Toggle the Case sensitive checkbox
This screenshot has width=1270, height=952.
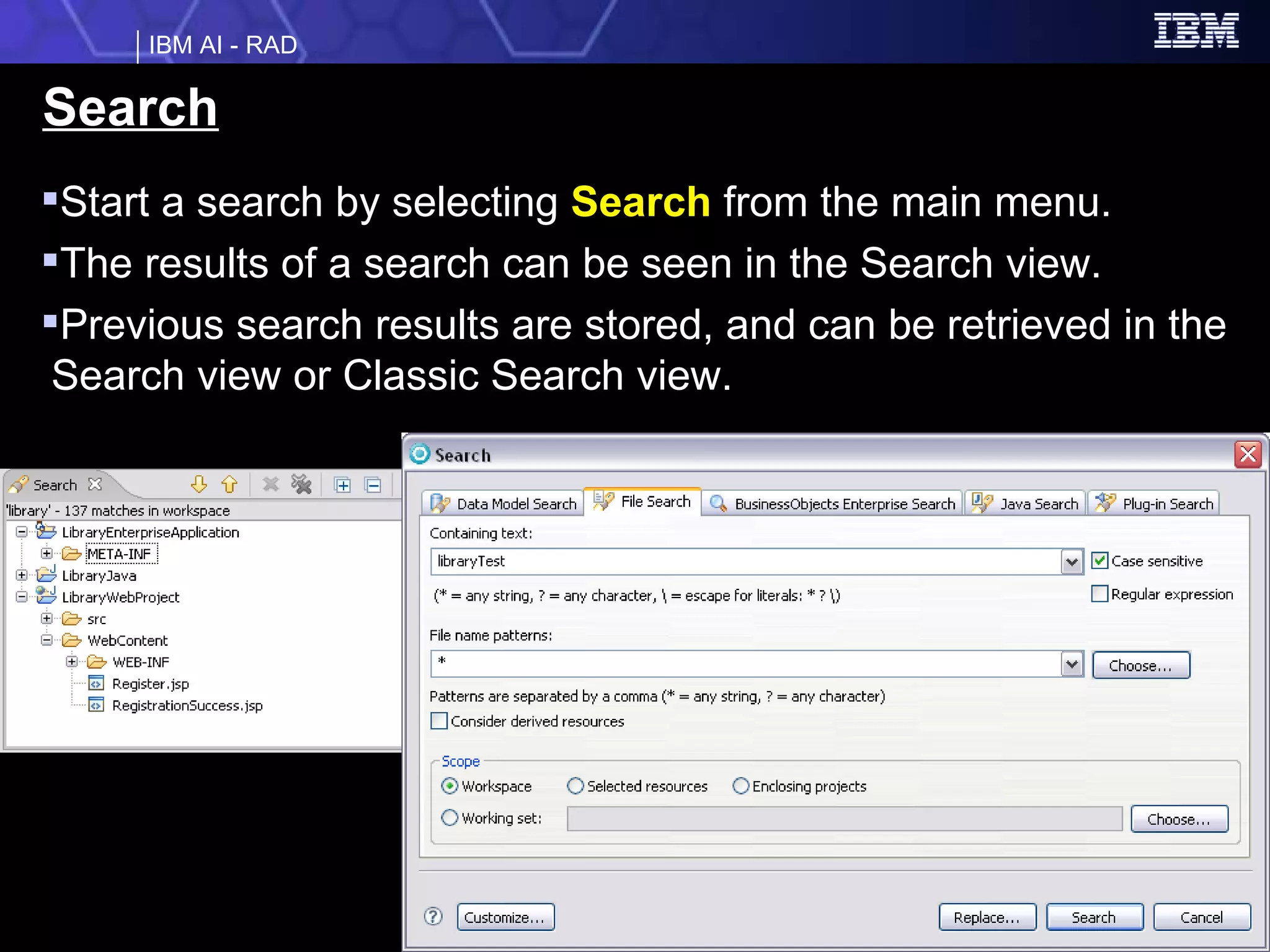click(x=1099, y=561)
